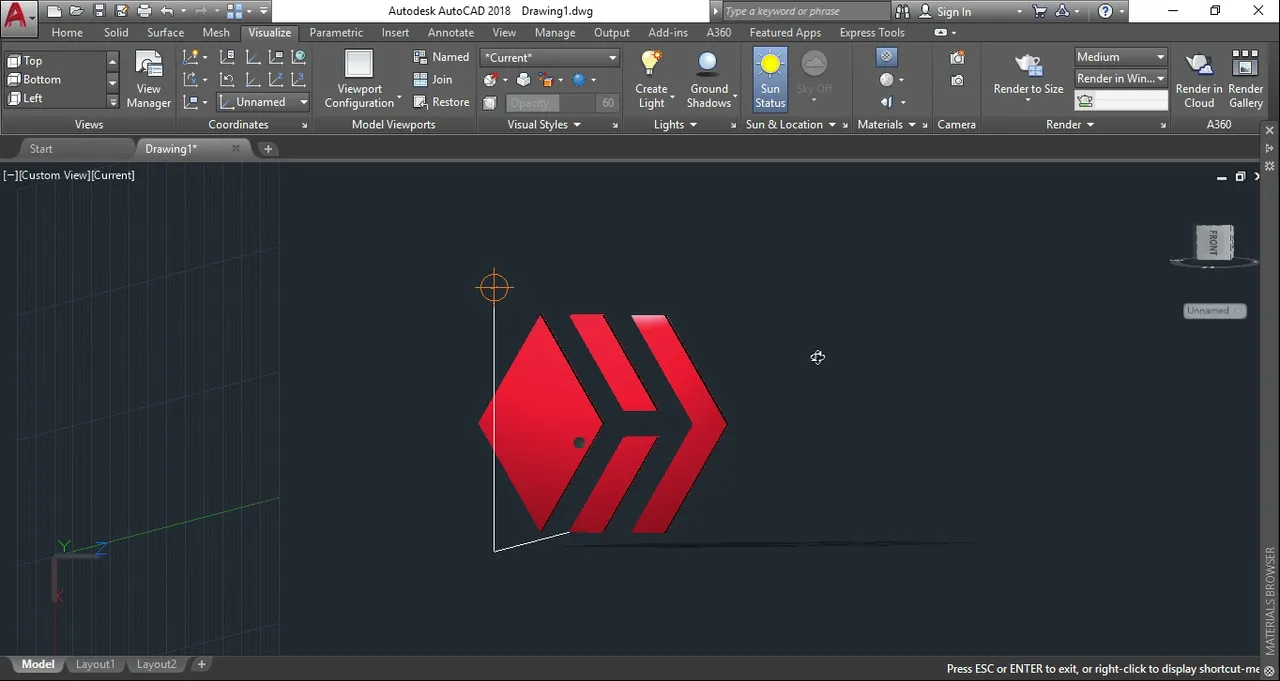Open the *Current* visual style dropdown
The width and height of the screenshot is (1280, 681).
pyautogui.click(x=550, y=57)
